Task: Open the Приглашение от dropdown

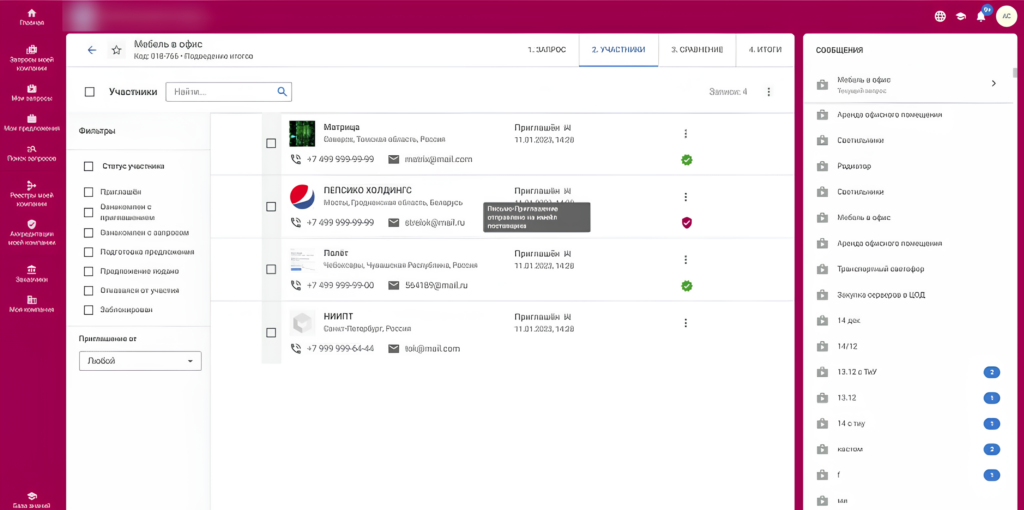Action: [140, 361]
